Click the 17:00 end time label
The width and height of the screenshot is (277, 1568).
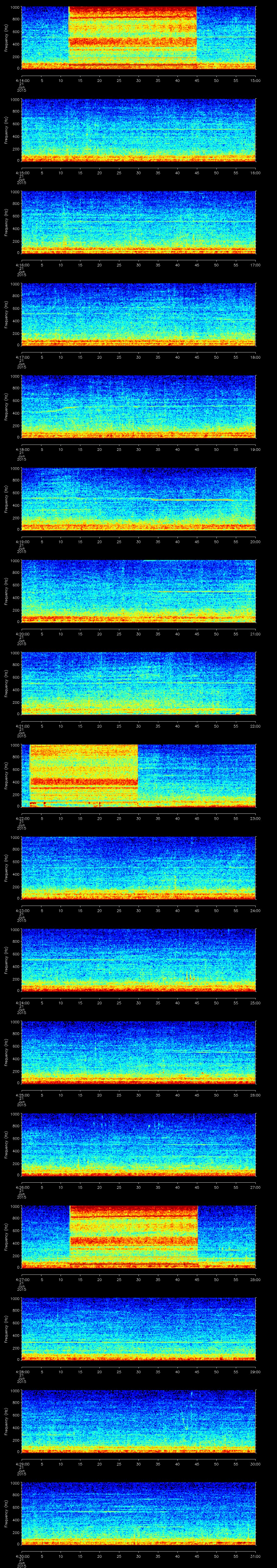[255, 265]
